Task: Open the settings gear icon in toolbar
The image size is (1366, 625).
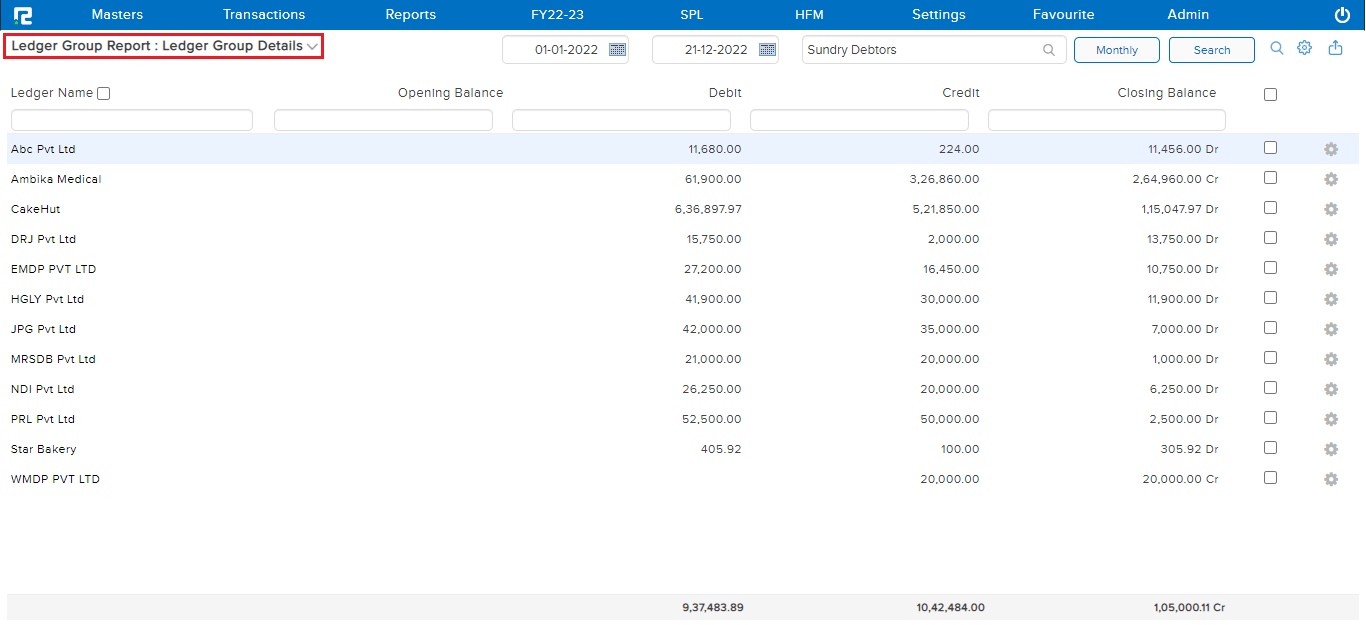Action: (1304, 48)
